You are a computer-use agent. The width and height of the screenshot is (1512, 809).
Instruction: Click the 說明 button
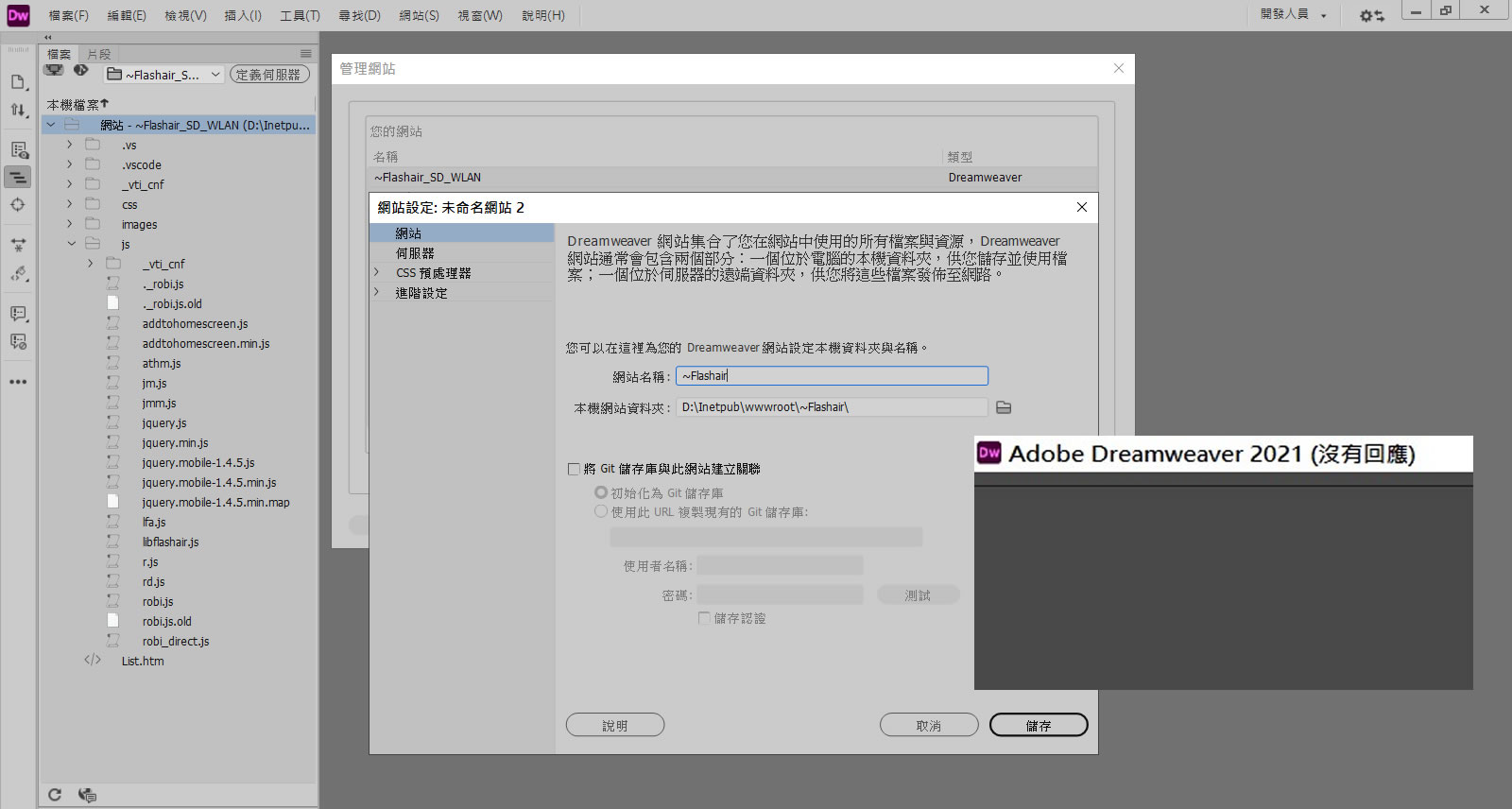pos(615,725)
